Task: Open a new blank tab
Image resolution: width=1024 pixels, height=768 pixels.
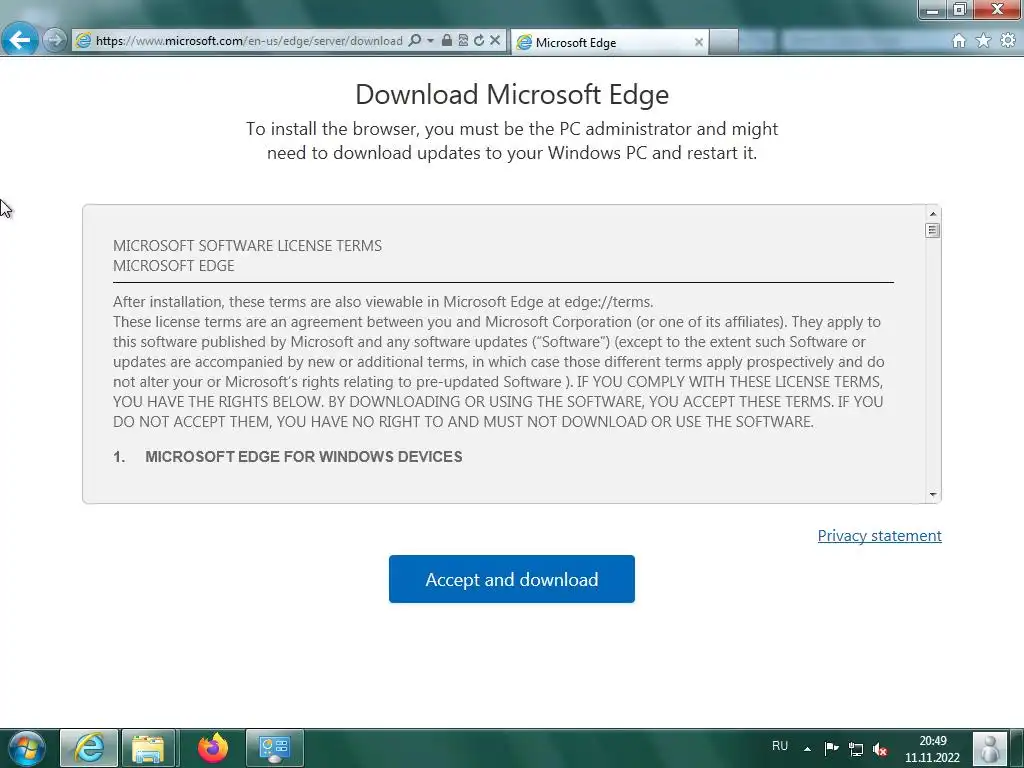Action: (x=724, y=42)
